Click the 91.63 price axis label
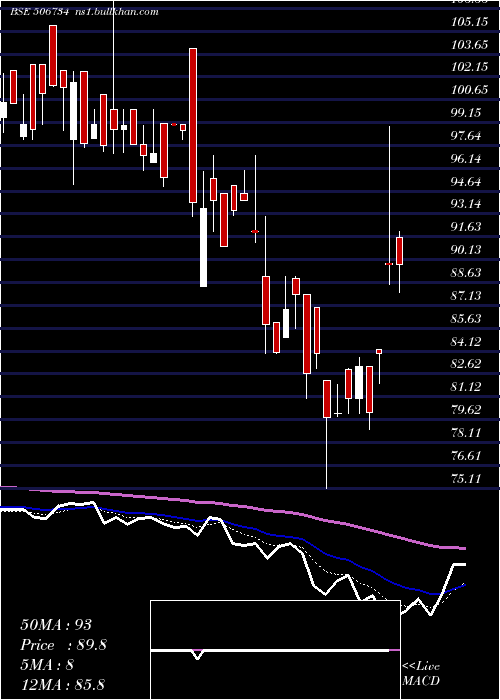 click(x=467, y=226)
